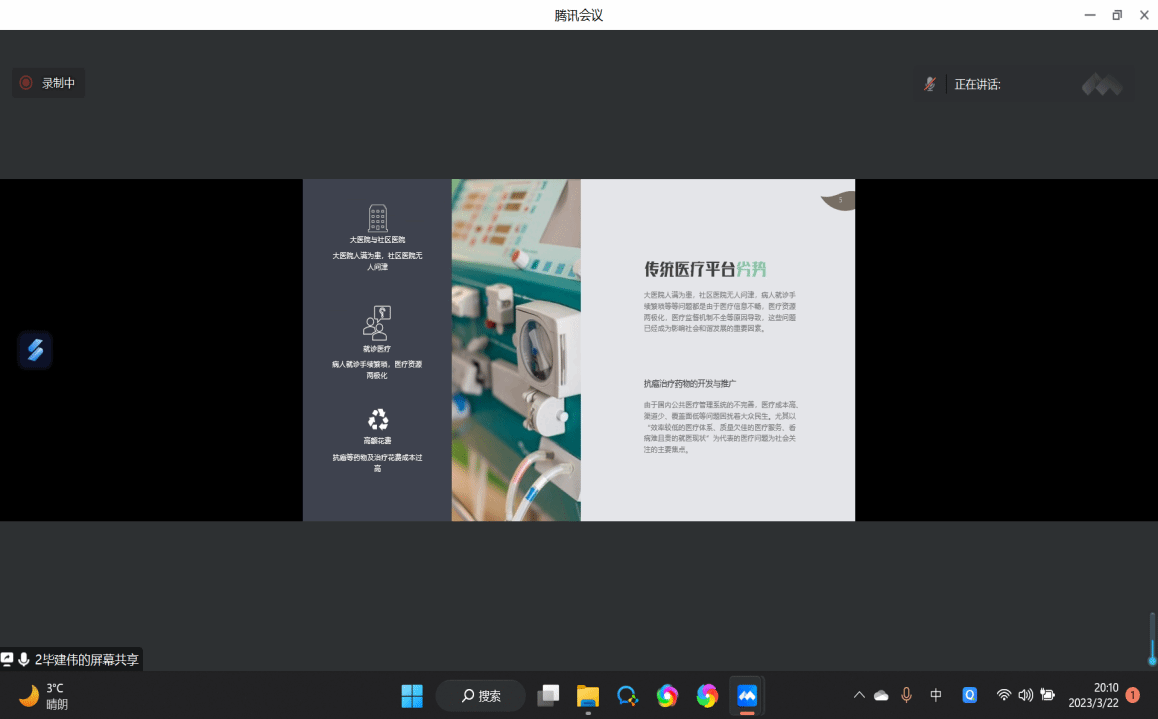Click the muted microphone icon beside 正在讲话
The image size is (1158, 719).
click(930, 84)
